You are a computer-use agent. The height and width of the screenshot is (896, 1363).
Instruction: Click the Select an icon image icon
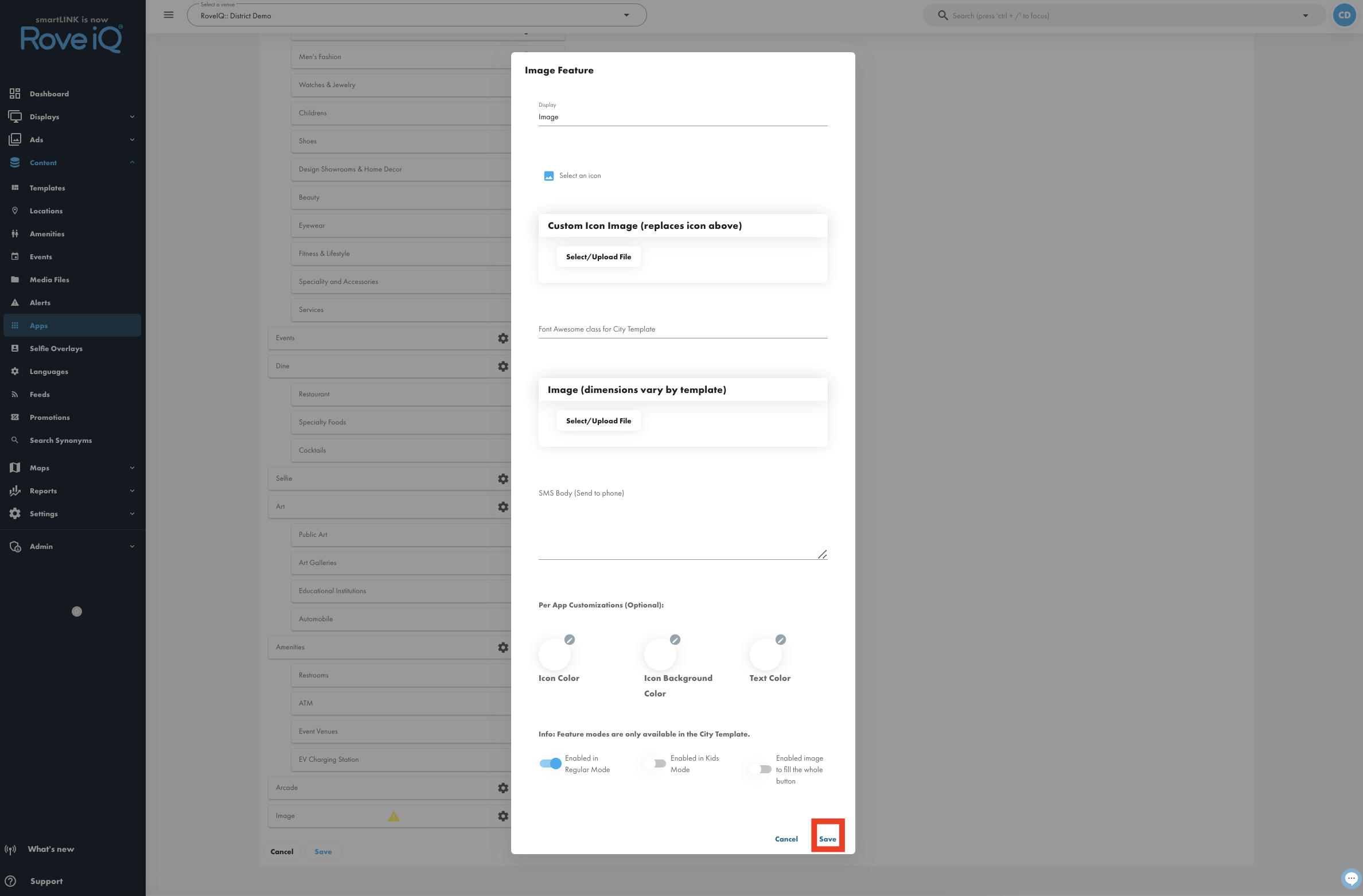click(549, 176)
